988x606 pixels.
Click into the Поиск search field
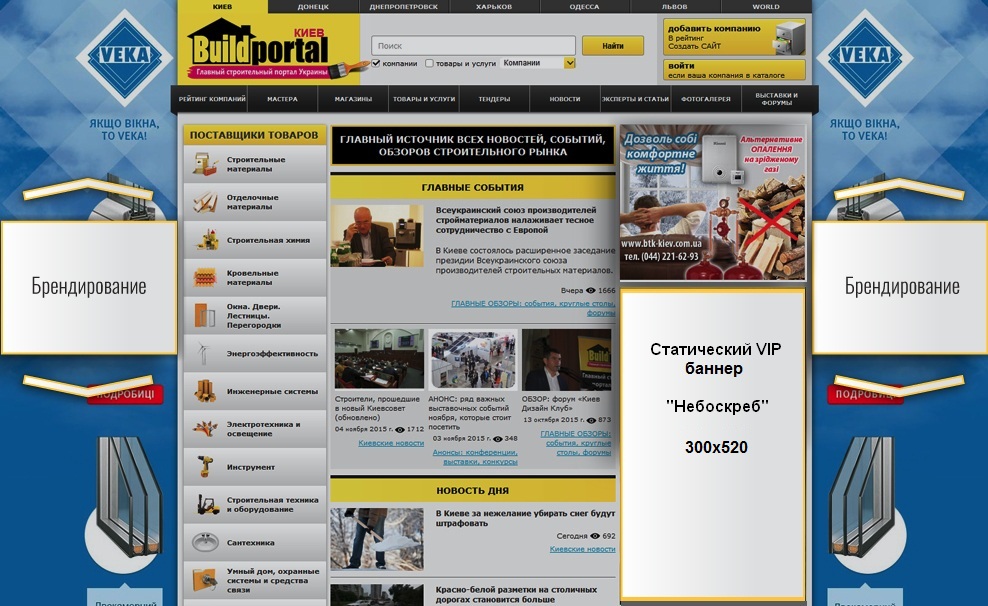pyautogui.click(x=473, y=46)
